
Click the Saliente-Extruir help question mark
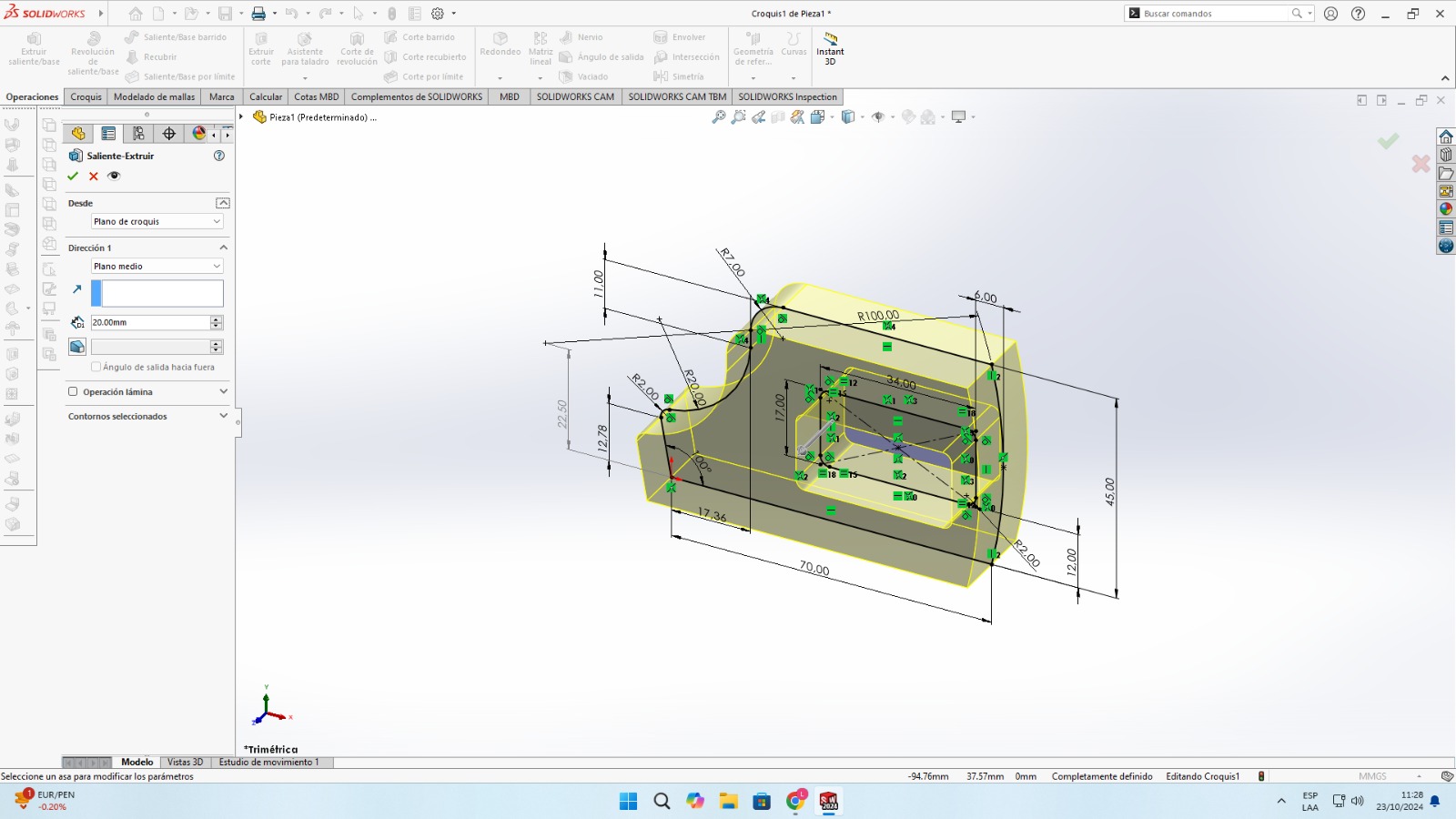[218, 156]
